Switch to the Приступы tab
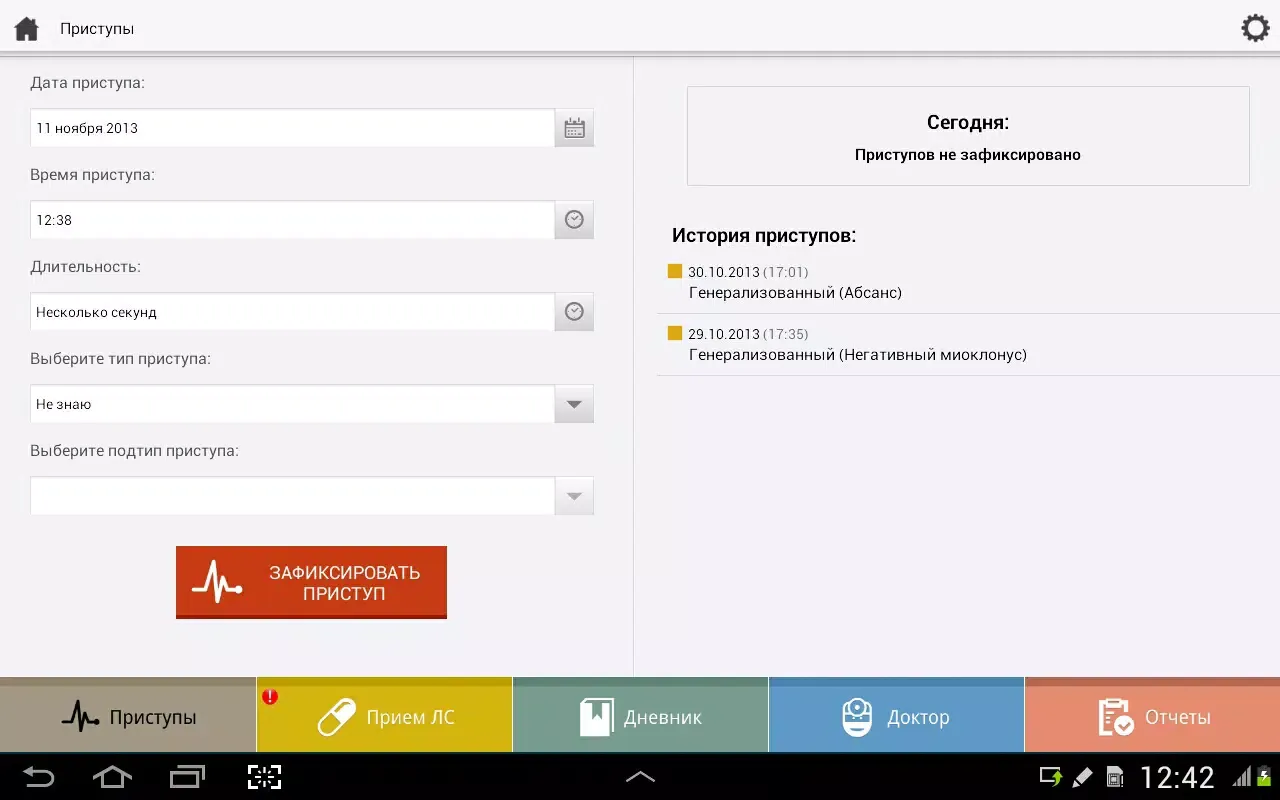 point(128,716)
